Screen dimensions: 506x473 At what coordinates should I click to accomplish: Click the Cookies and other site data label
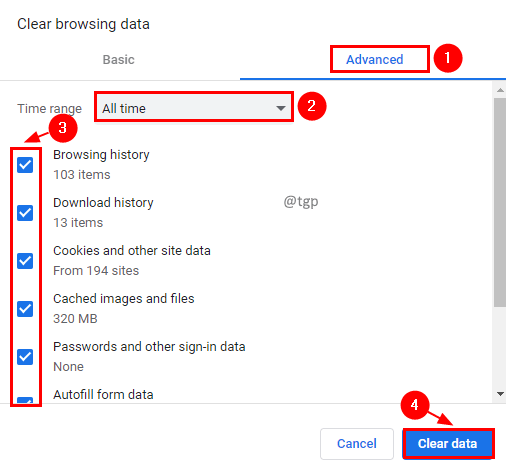132,251
